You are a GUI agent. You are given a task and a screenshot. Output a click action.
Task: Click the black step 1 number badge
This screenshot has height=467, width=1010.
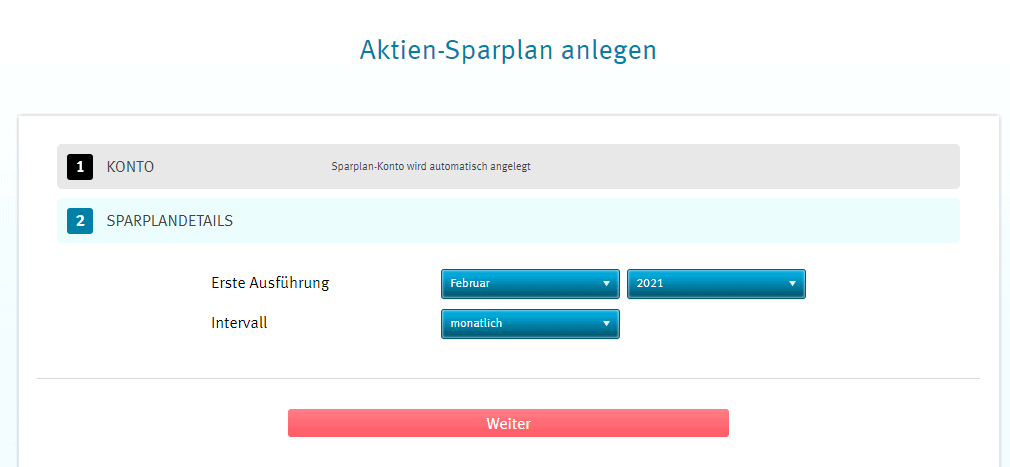coord(80,167)
